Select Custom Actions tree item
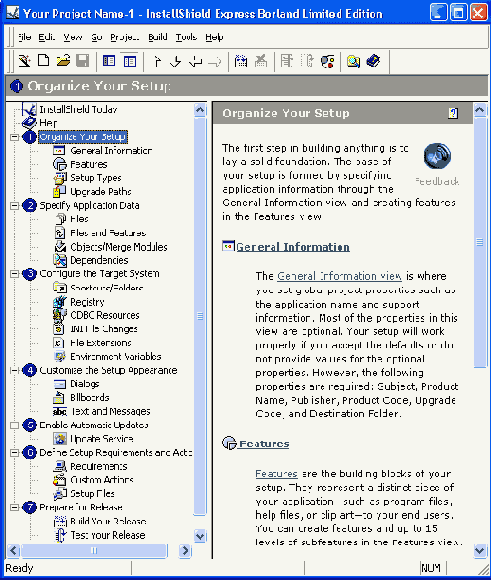Image resolution: width=491 pixels, height=580 pixels. (102, 480)
